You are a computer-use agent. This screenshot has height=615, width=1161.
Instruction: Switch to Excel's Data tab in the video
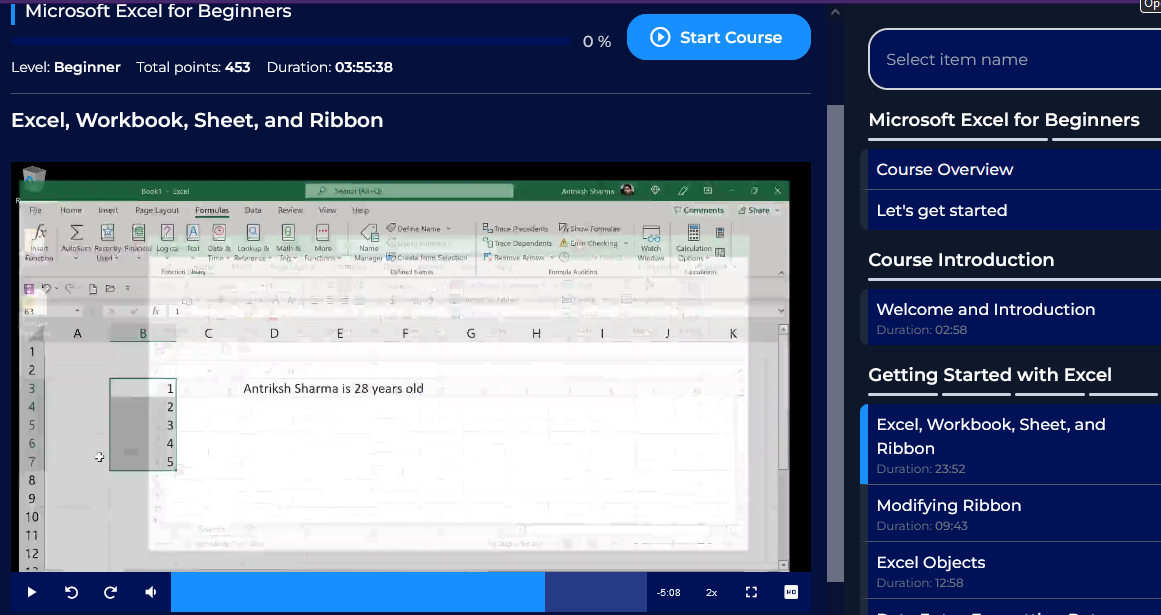pyautogui.click(x=253, y=210)
